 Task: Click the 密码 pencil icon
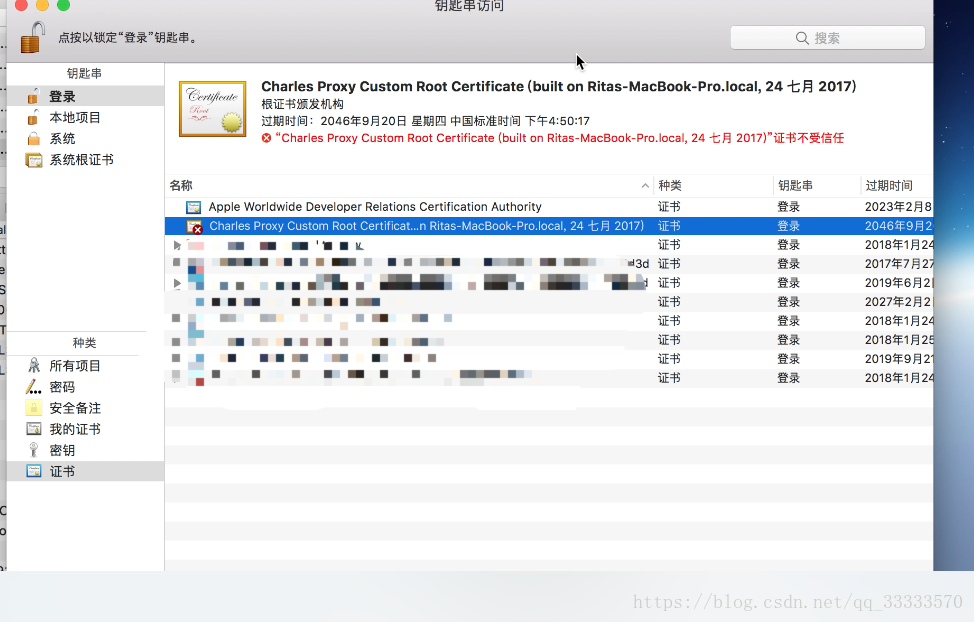click(x=34, y=386)
